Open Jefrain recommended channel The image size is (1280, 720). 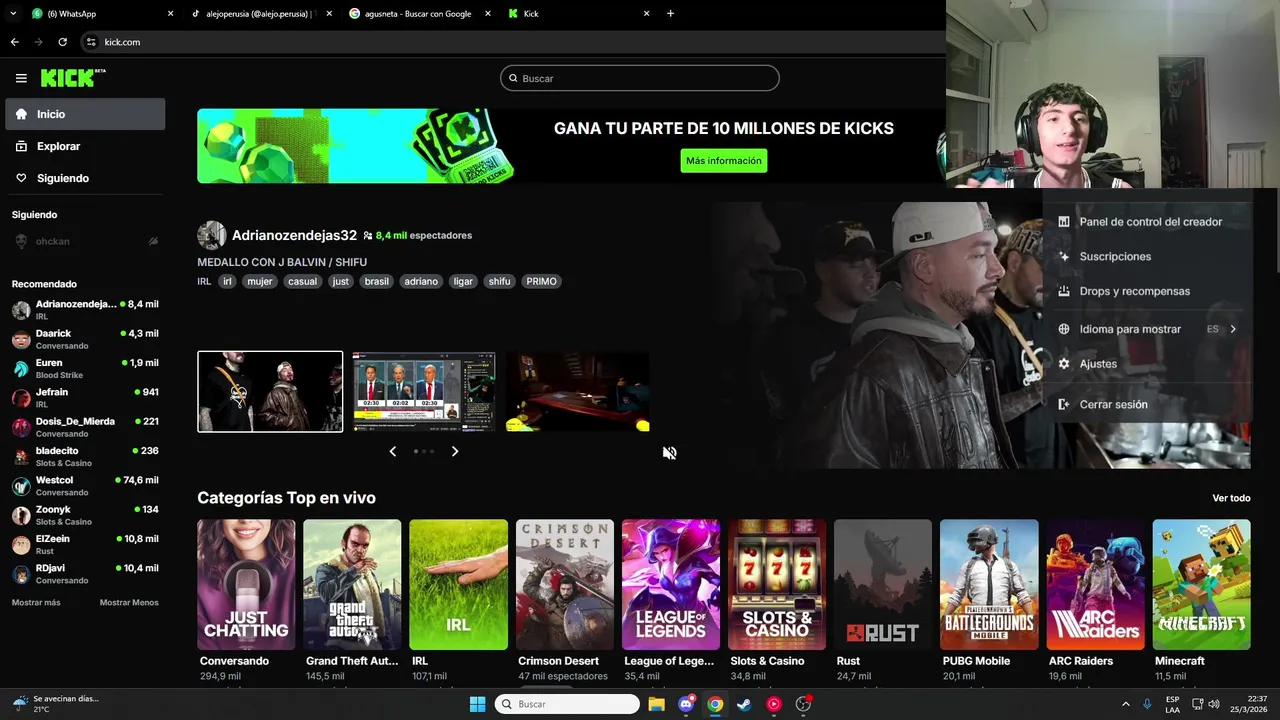[x=85, y=397]
